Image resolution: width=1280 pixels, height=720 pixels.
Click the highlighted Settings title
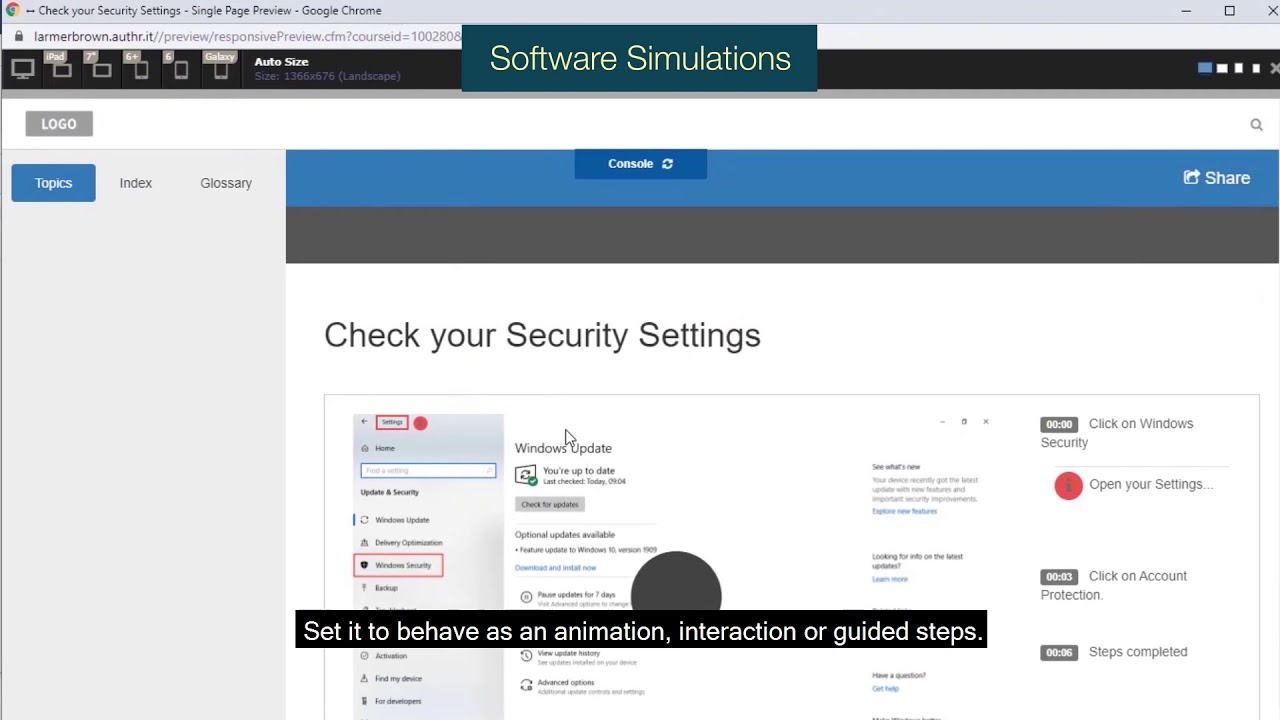click(x=392, y=422)
